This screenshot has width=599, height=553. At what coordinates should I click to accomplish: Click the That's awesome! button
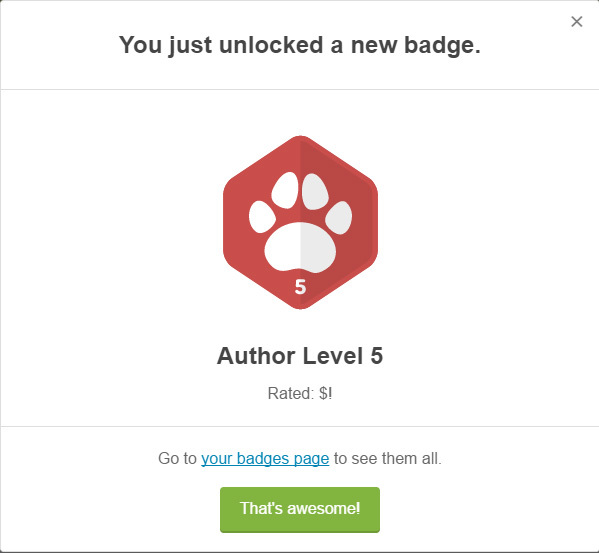(x=300, y=509)
